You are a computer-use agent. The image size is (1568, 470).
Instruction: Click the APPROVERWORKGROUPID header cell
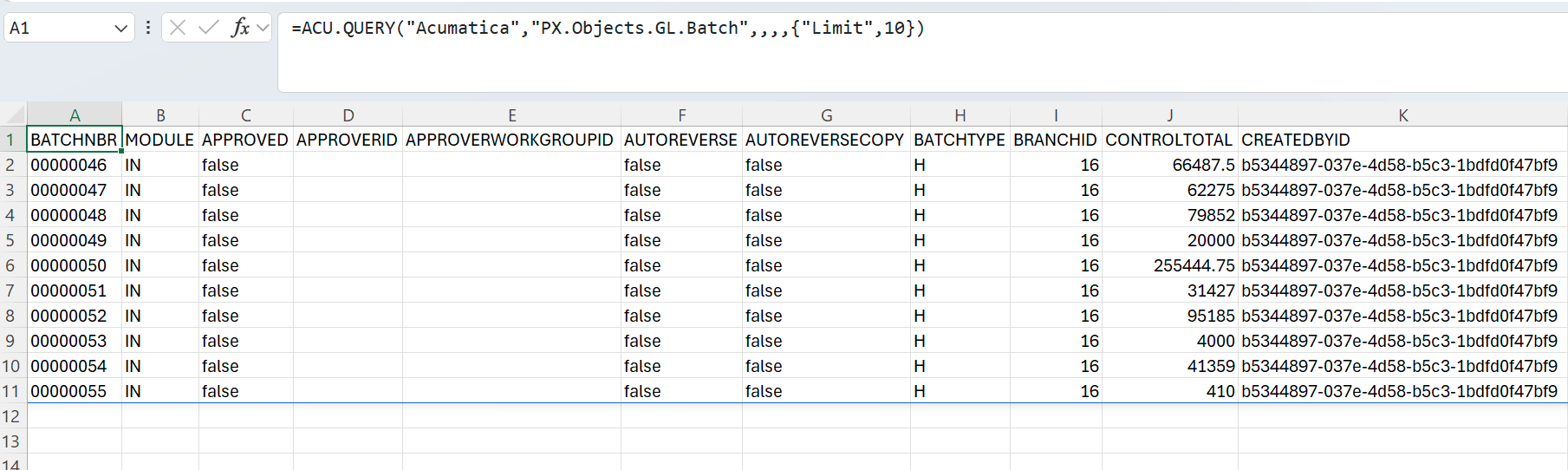[x=510, y=140]
